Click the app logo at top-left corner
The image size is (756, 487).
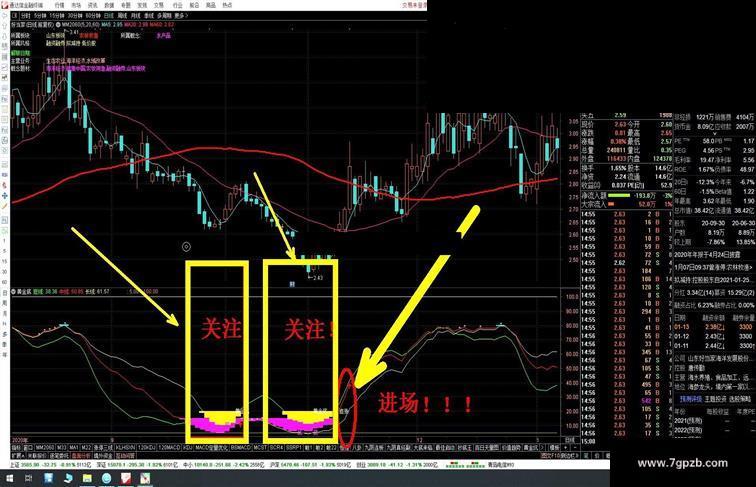(5, 5)
